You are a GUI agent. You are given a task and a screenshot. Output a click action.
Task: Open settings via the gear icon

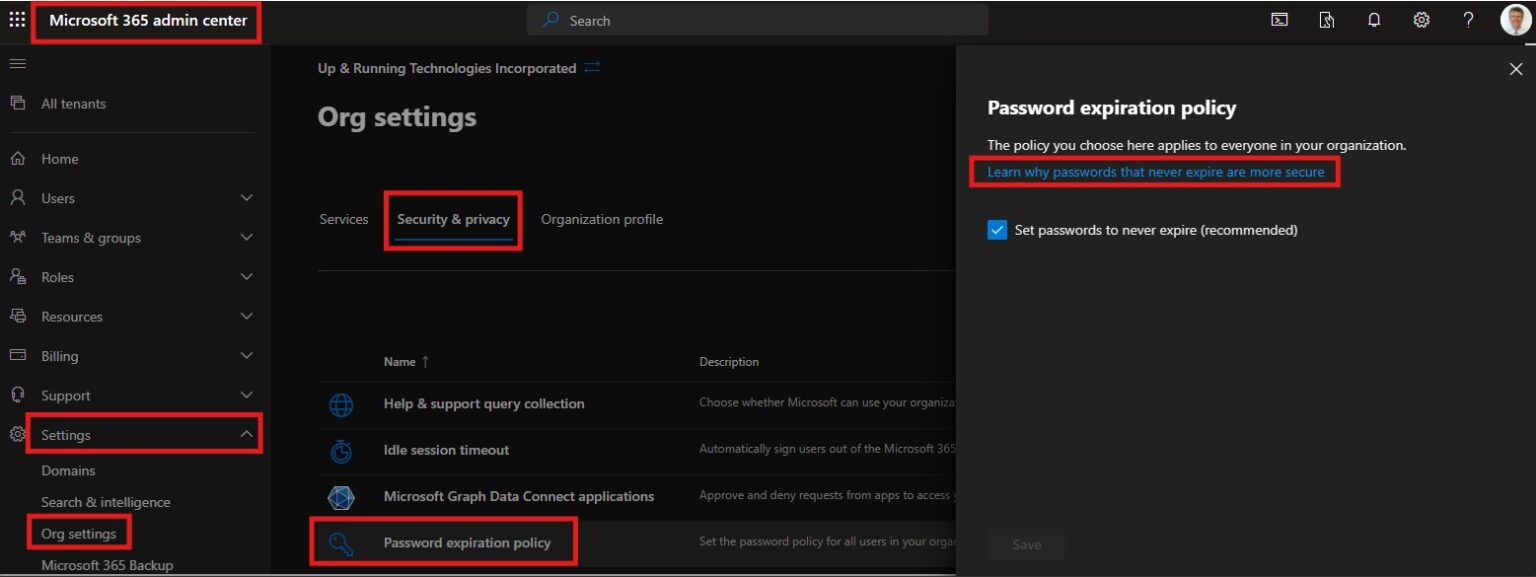[x=1421, y=19]
